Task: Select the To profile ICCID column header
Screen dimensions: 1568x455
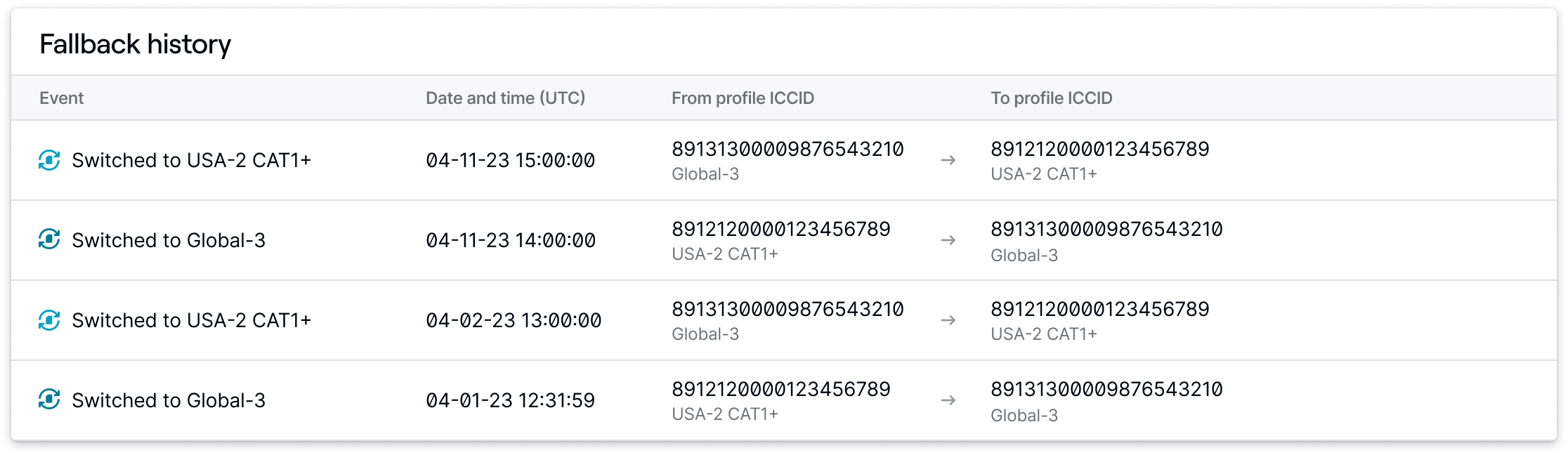Action: 1052,98
